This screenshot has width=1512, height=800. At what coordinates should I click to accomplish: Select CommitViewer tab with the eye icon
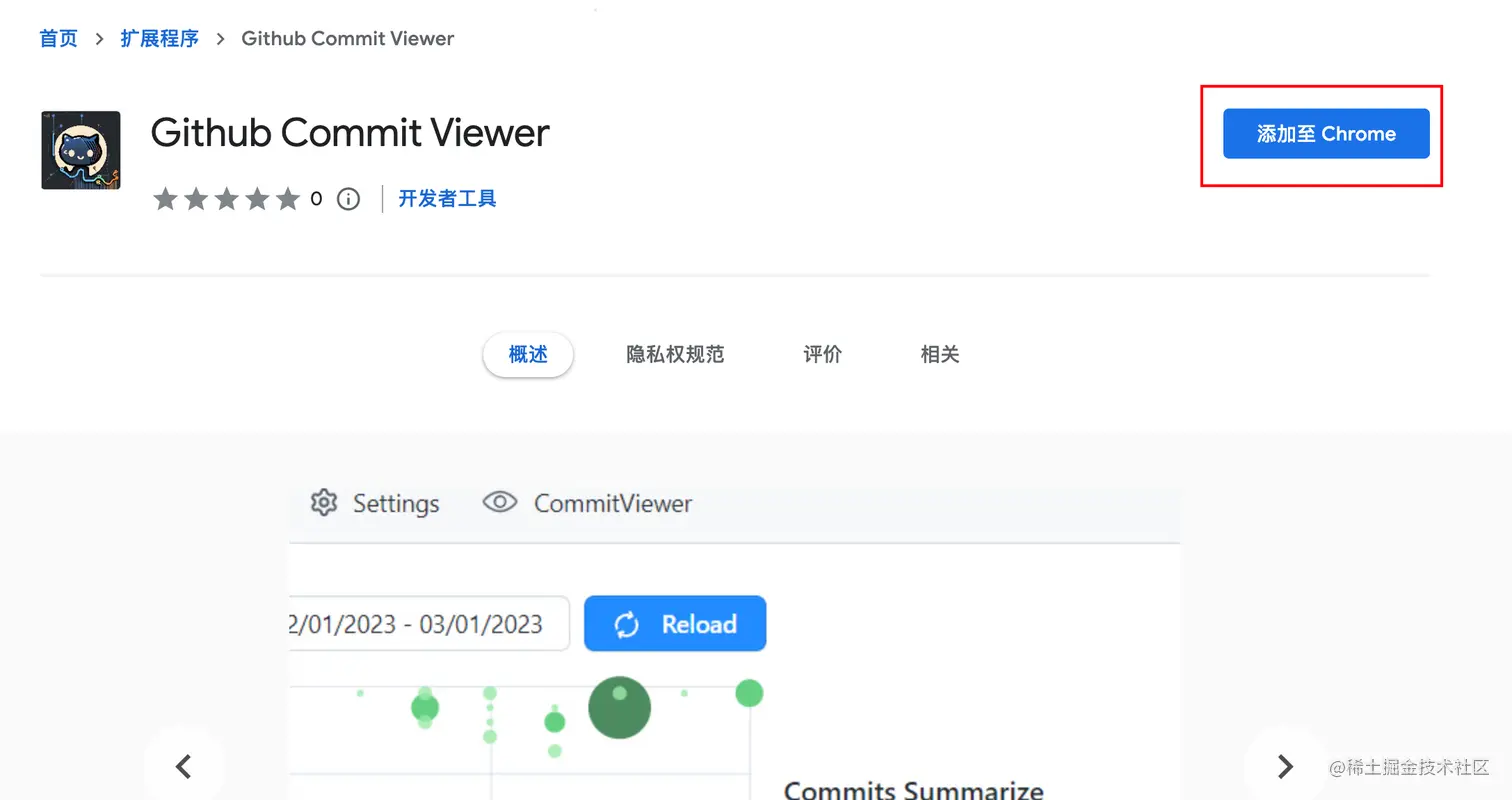point(588,503)
